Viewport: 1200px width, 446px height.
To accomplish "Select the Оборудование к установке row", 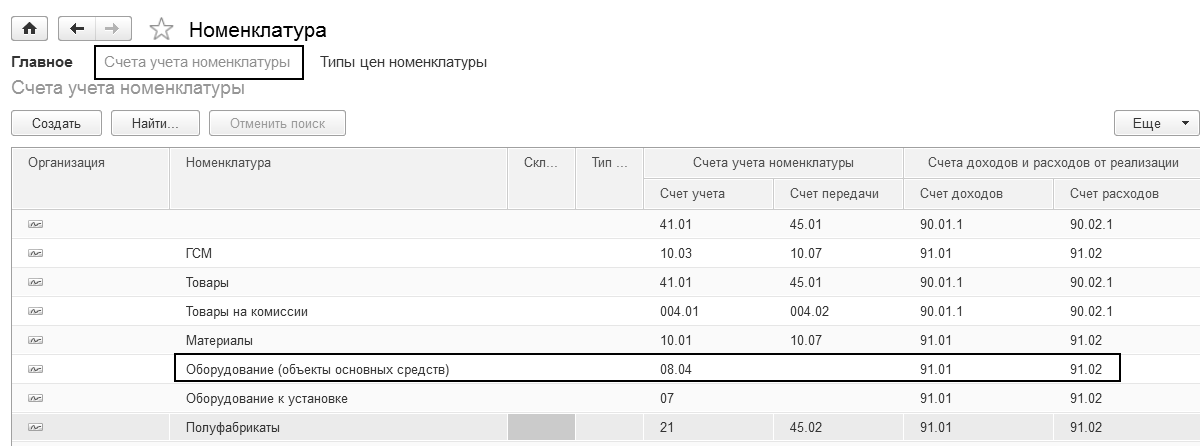I will (x=266, y=399).
